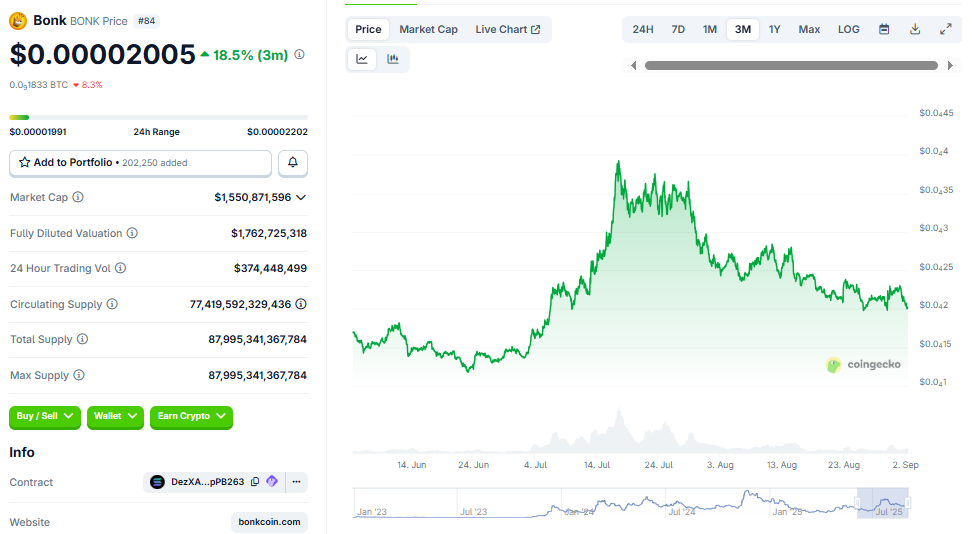Open Wallet dropdown
Image resolution: width=972 pixels, height=534 pixels.
pyautogui.click(x=115, y=416)
